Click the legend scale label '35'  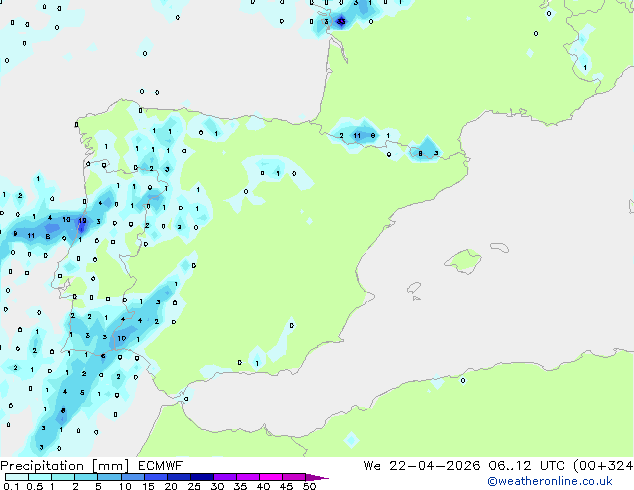[240, 486]
